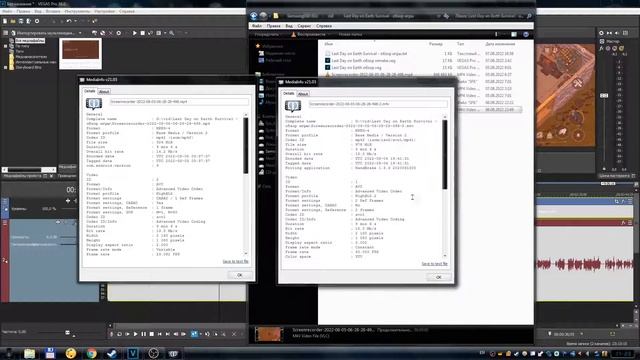Open Steam from the taskbar
The image size is (640, 360).
[x=112, y=353]
